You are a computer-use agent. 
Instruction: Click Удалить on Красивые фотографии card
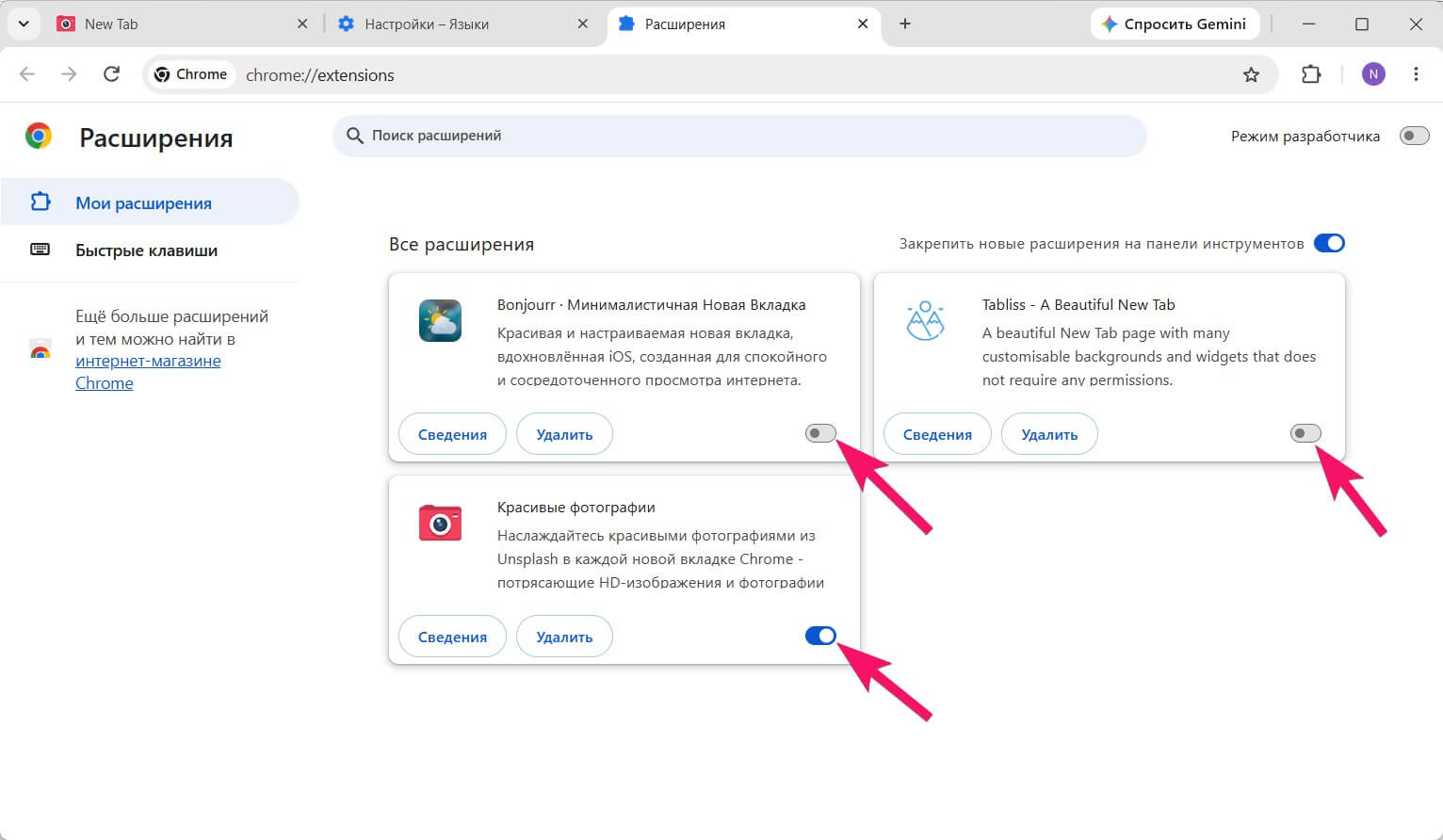pyautogui.click(x=564, y=637)
